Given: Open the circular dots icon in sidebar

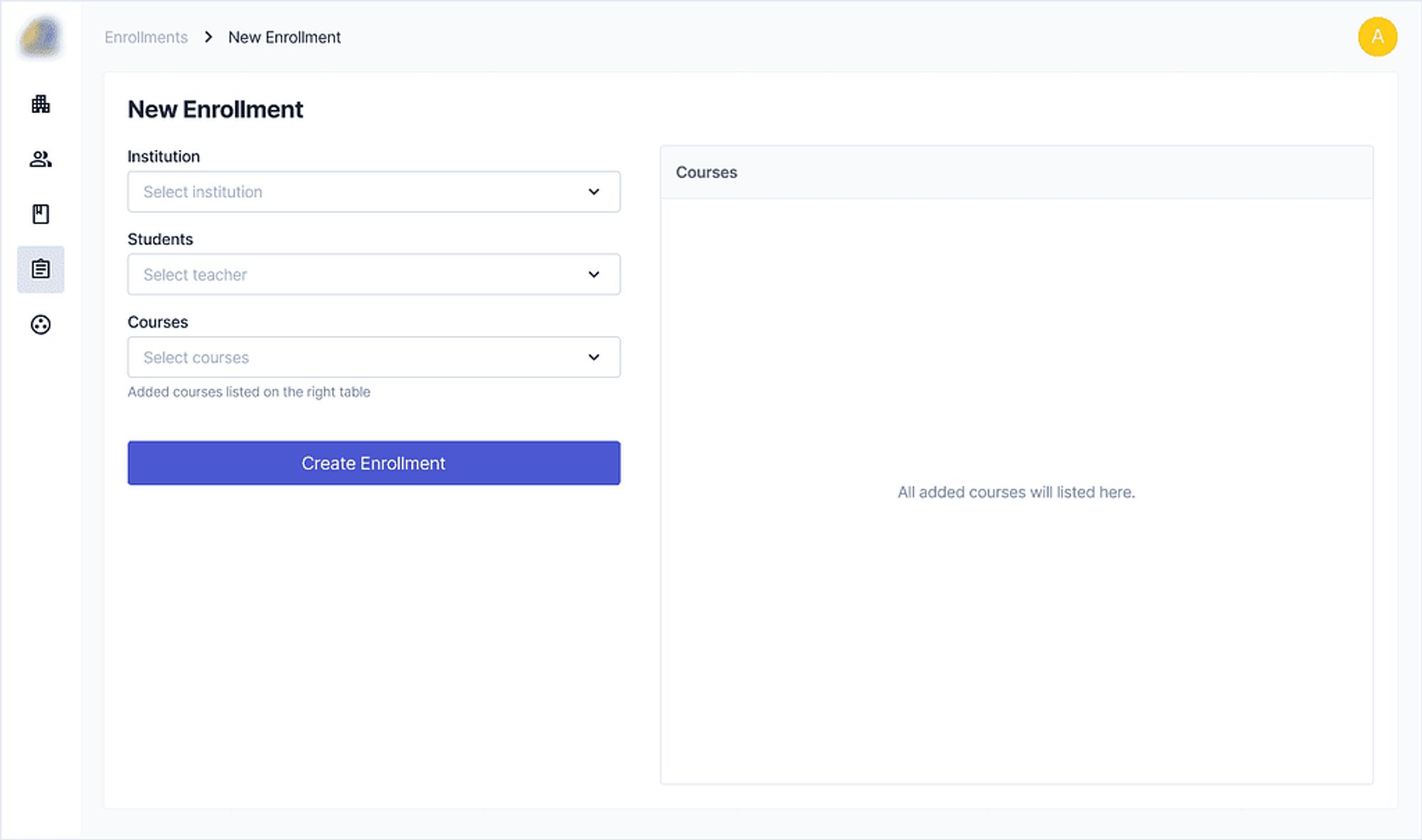Looking at the screenshot, I should point(41,325).
